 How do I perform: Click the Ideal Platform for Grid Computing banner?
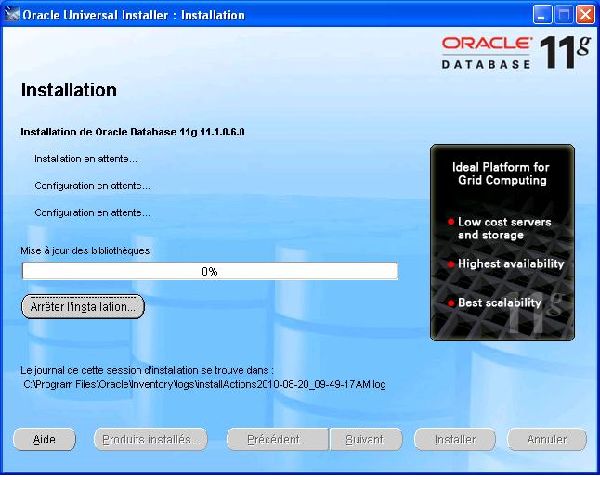(502, 242)
